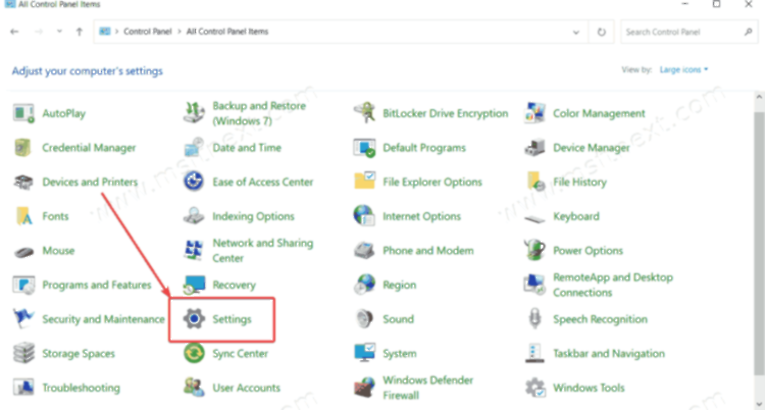Open the Keyboard icon
This screenshot has width=765, height=410.
tap(534, 218)
